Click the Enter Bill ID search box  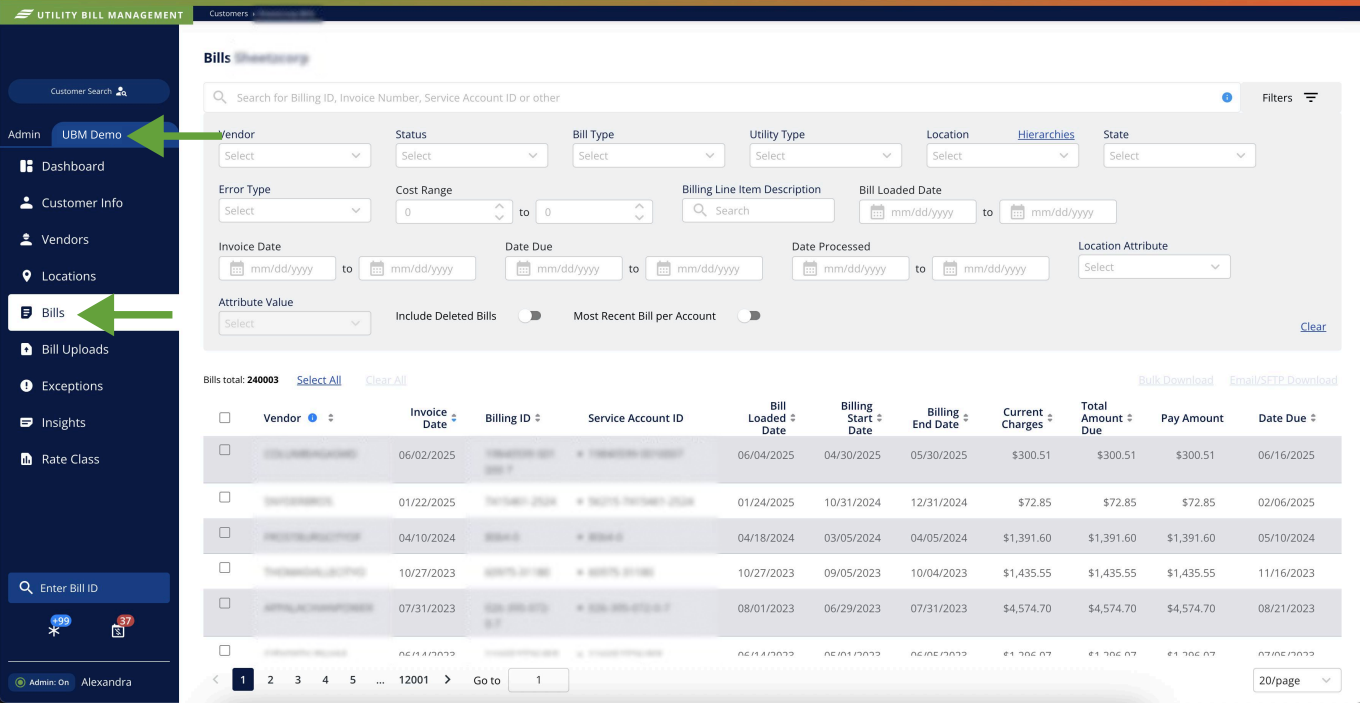[89, 588]
